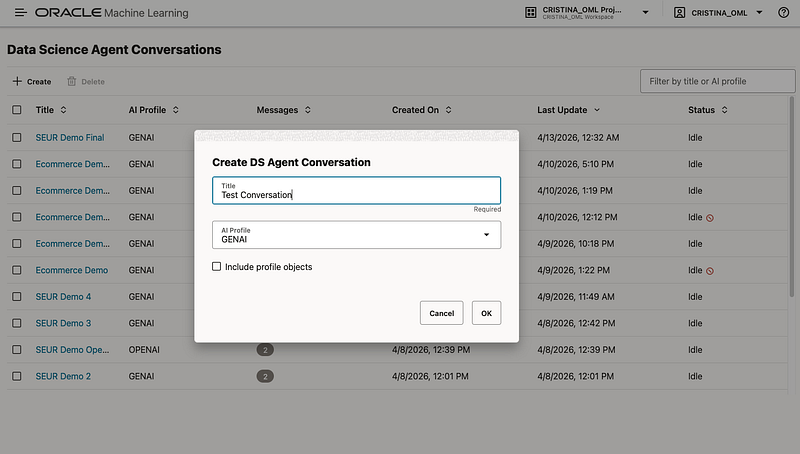Open the SEUR Demo 4 conversation link
Viewport: 800px width, 454px height.
pos(63,297)
